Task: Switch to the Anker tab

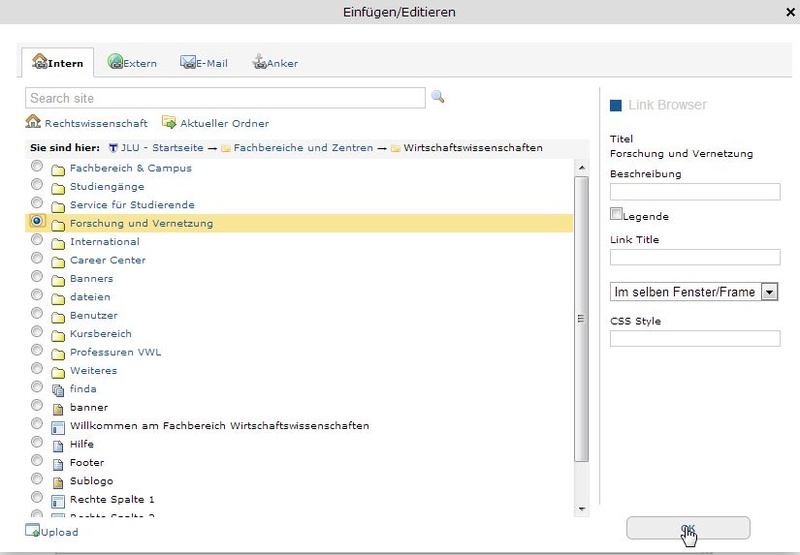Action: coord(275,63)
